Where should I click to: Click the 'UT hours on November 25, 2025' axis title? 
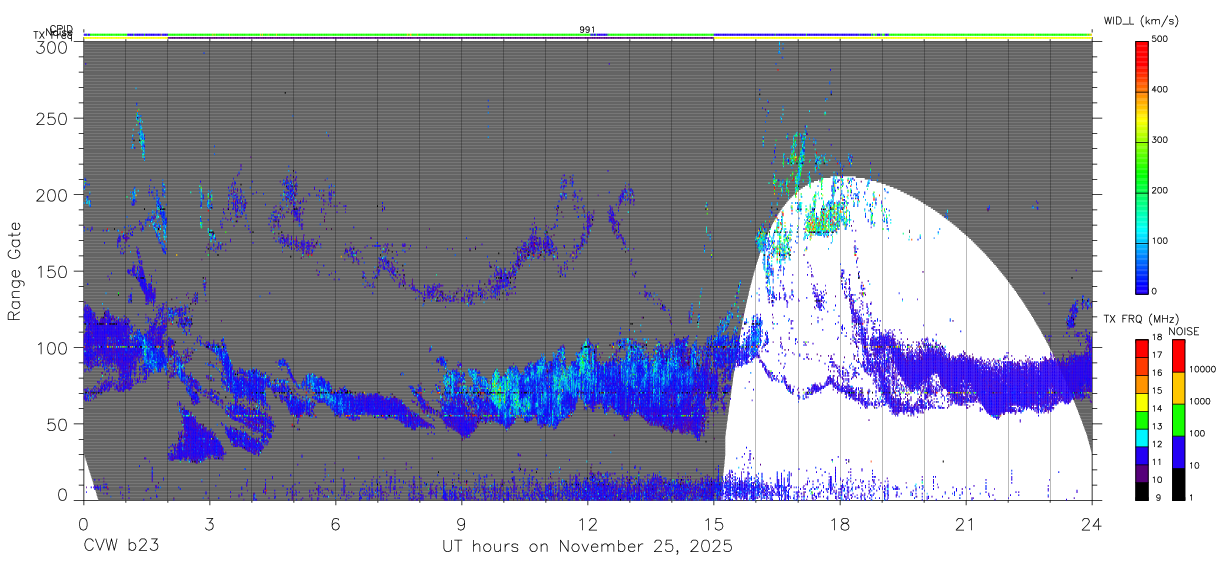coord(588,547)
